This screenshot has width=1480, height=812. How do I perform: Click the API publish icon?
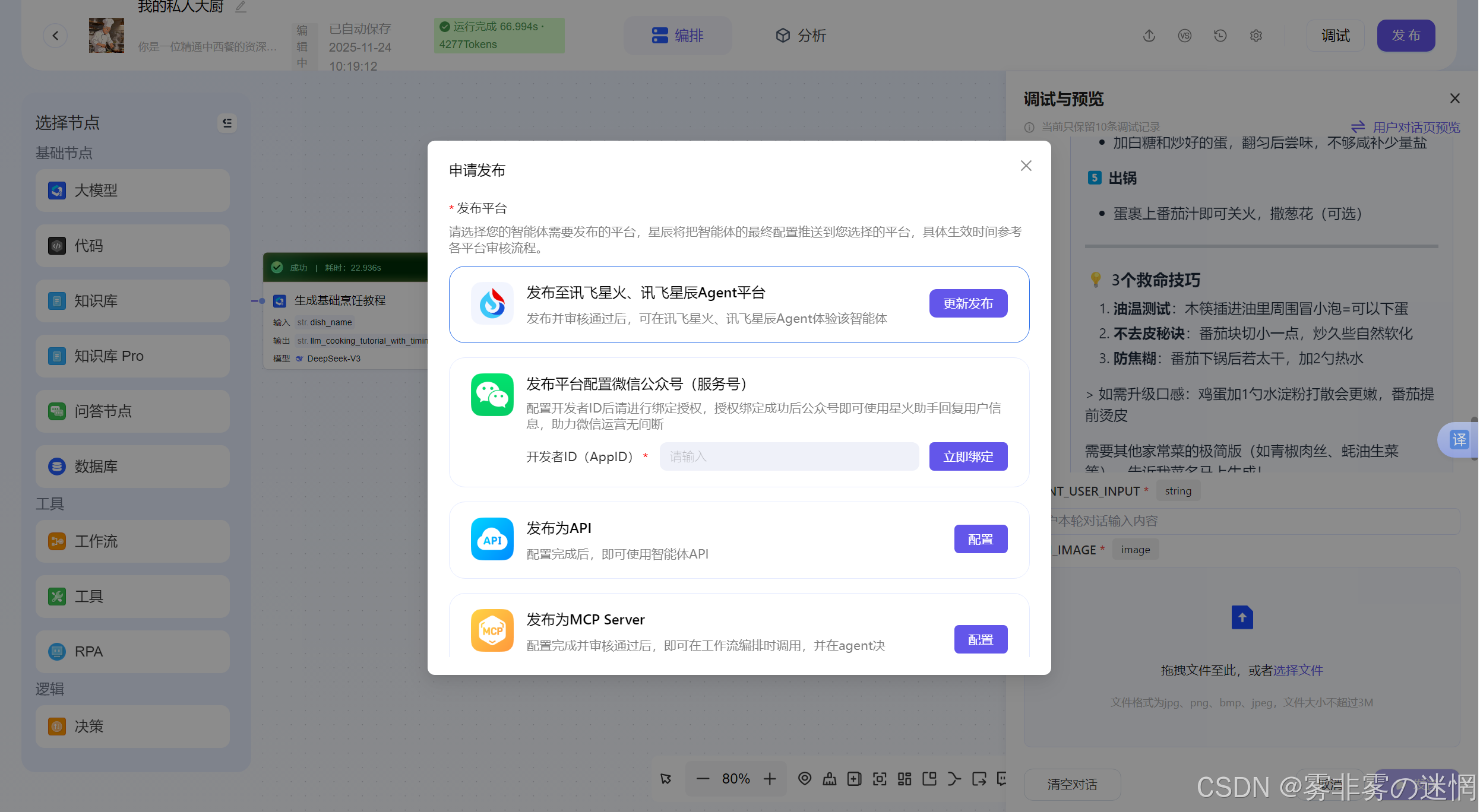pyautogui.click(x=492, y=539)
